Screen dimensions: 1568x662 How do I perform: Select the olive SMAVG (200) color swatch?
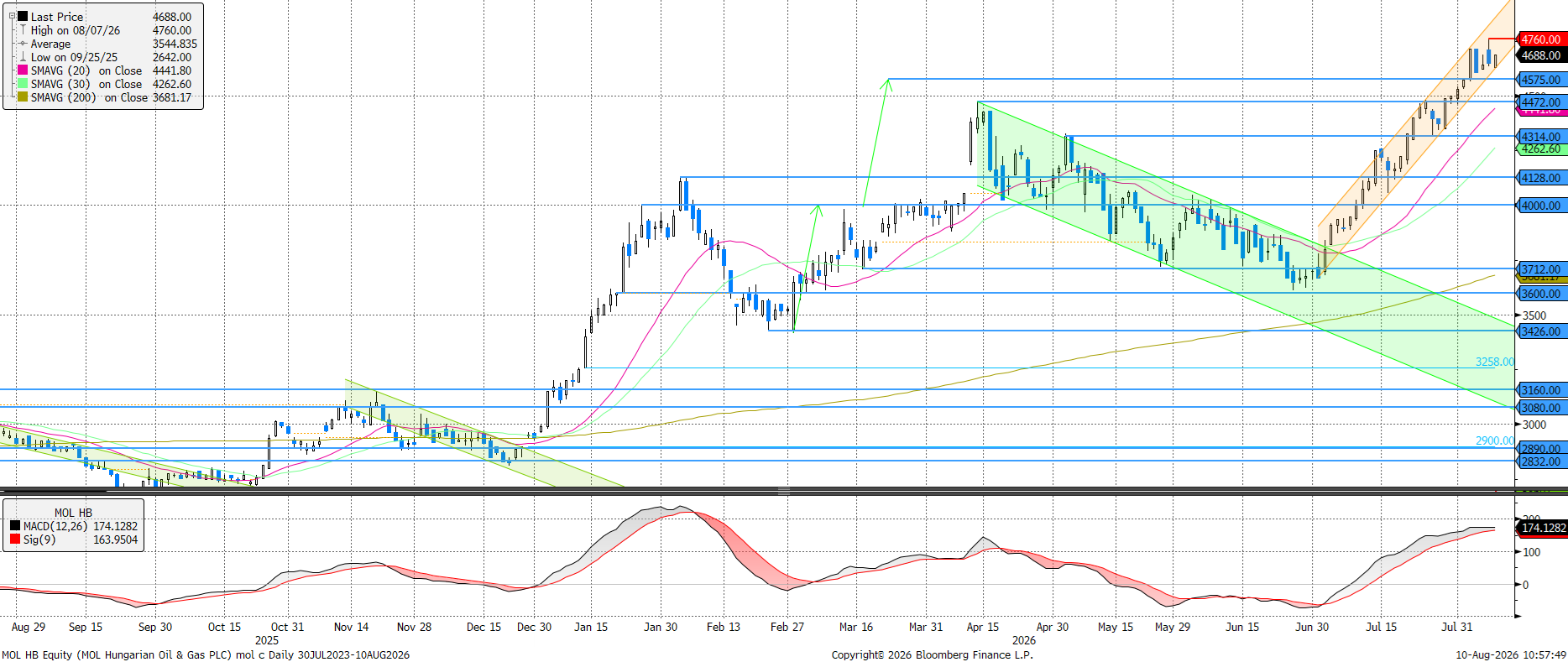click(x=23, y=97)
